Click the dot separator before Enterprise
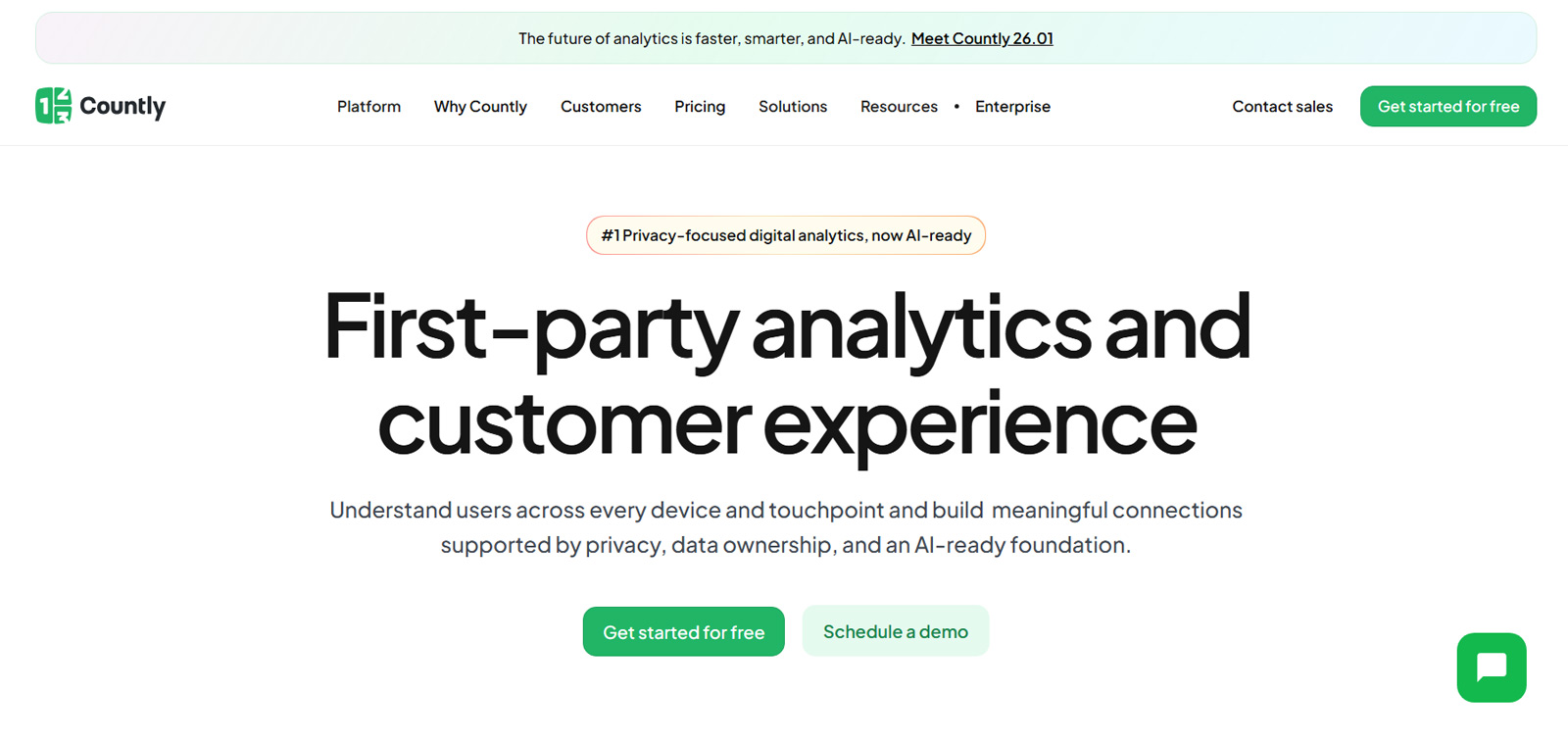 (x=956, y=106)
